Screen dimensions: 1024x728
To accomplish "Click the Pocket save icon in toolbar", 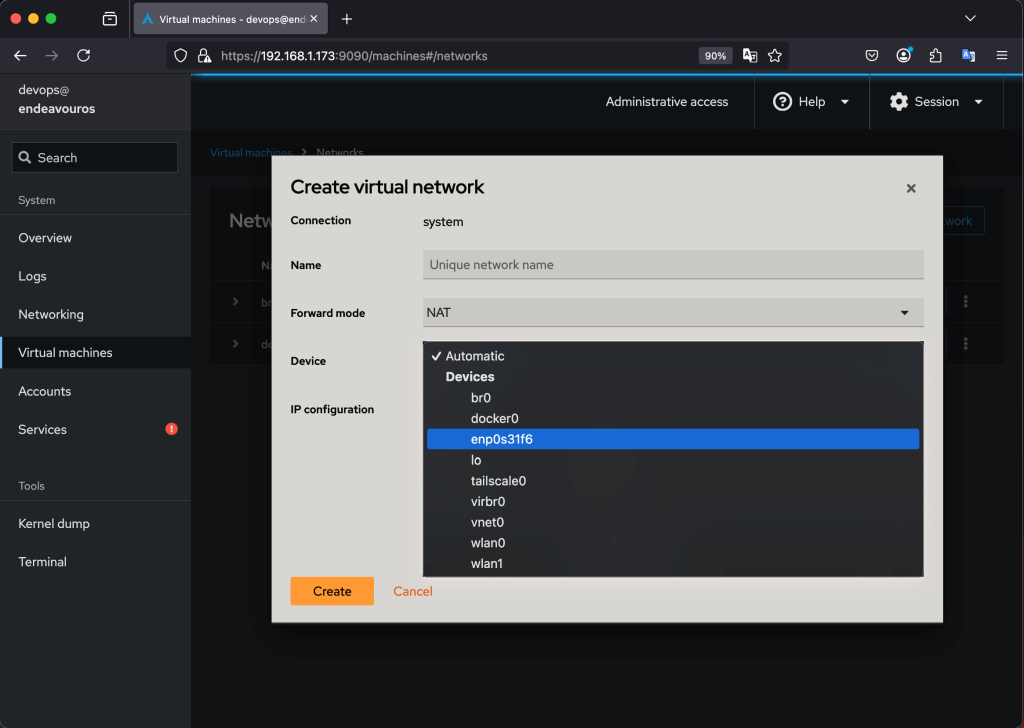I will tap(872, 56).
